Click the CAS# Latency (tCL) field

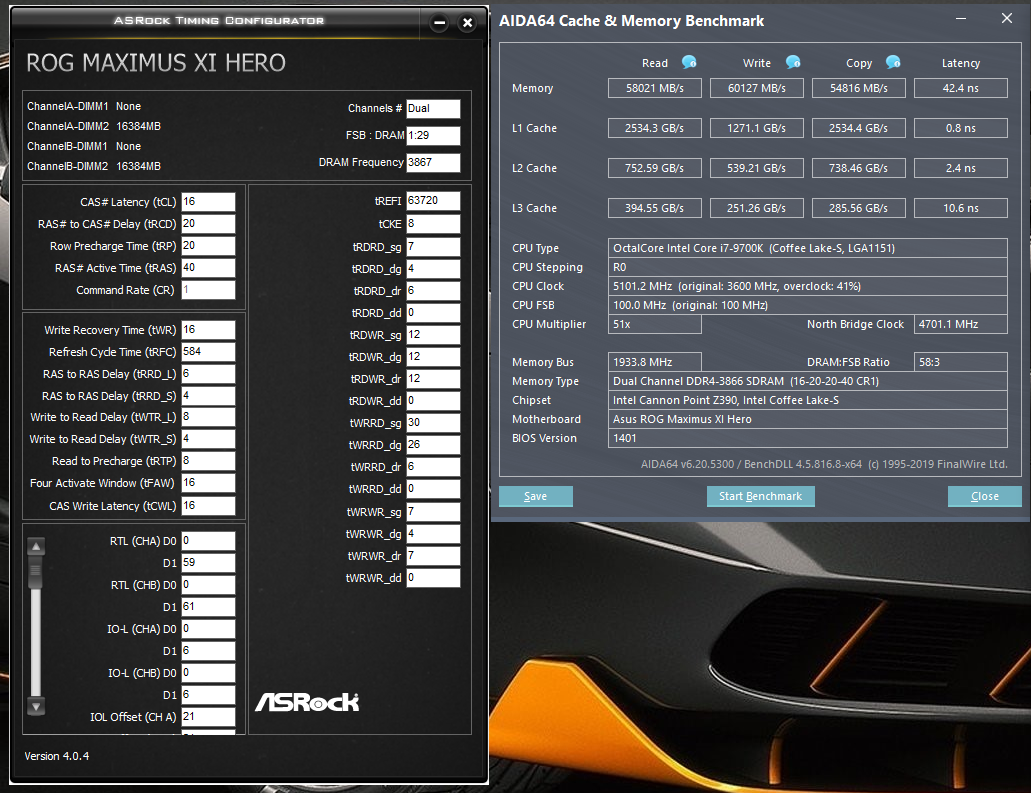coord(208,202)
